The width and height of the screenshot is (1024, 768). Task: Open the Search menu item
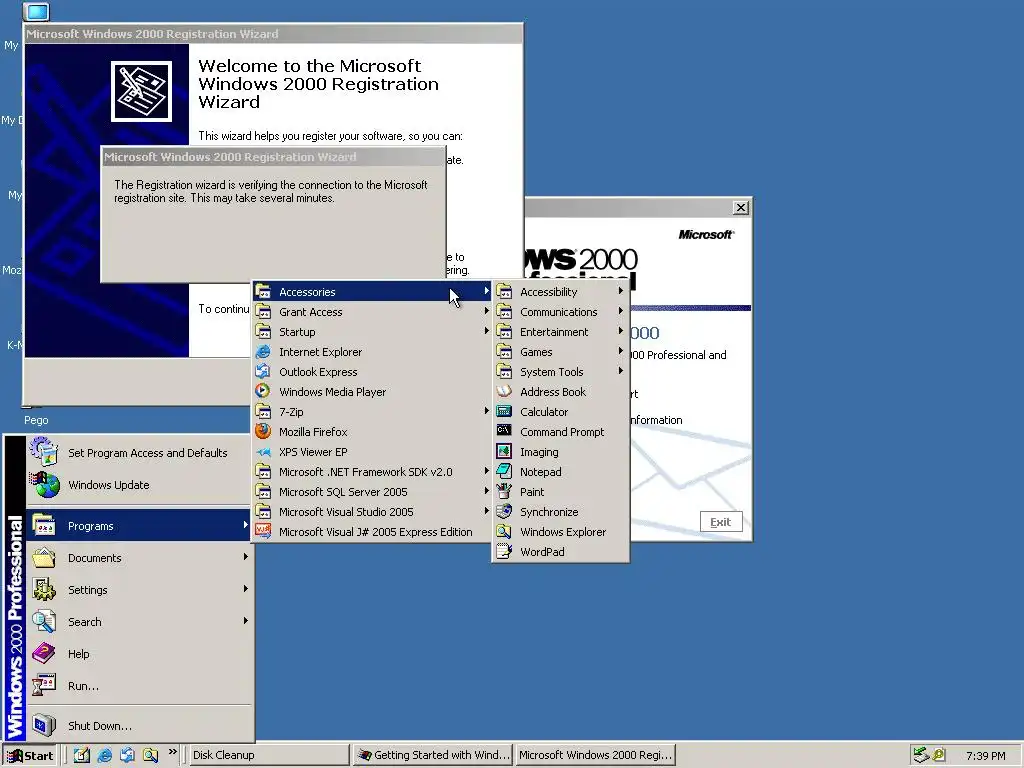pos(139,622)
